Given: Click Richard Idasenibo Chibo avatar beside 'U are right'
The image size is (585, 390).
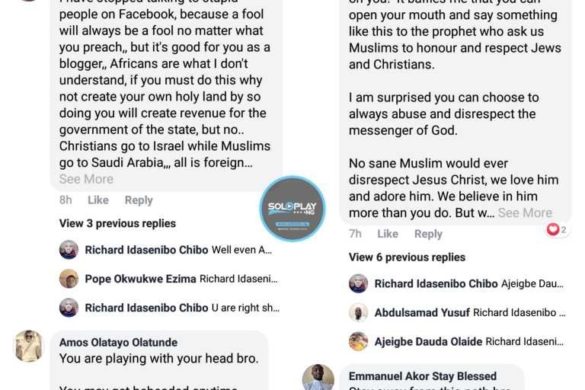Looking at the screenshot, I should [x=69, y=308].
